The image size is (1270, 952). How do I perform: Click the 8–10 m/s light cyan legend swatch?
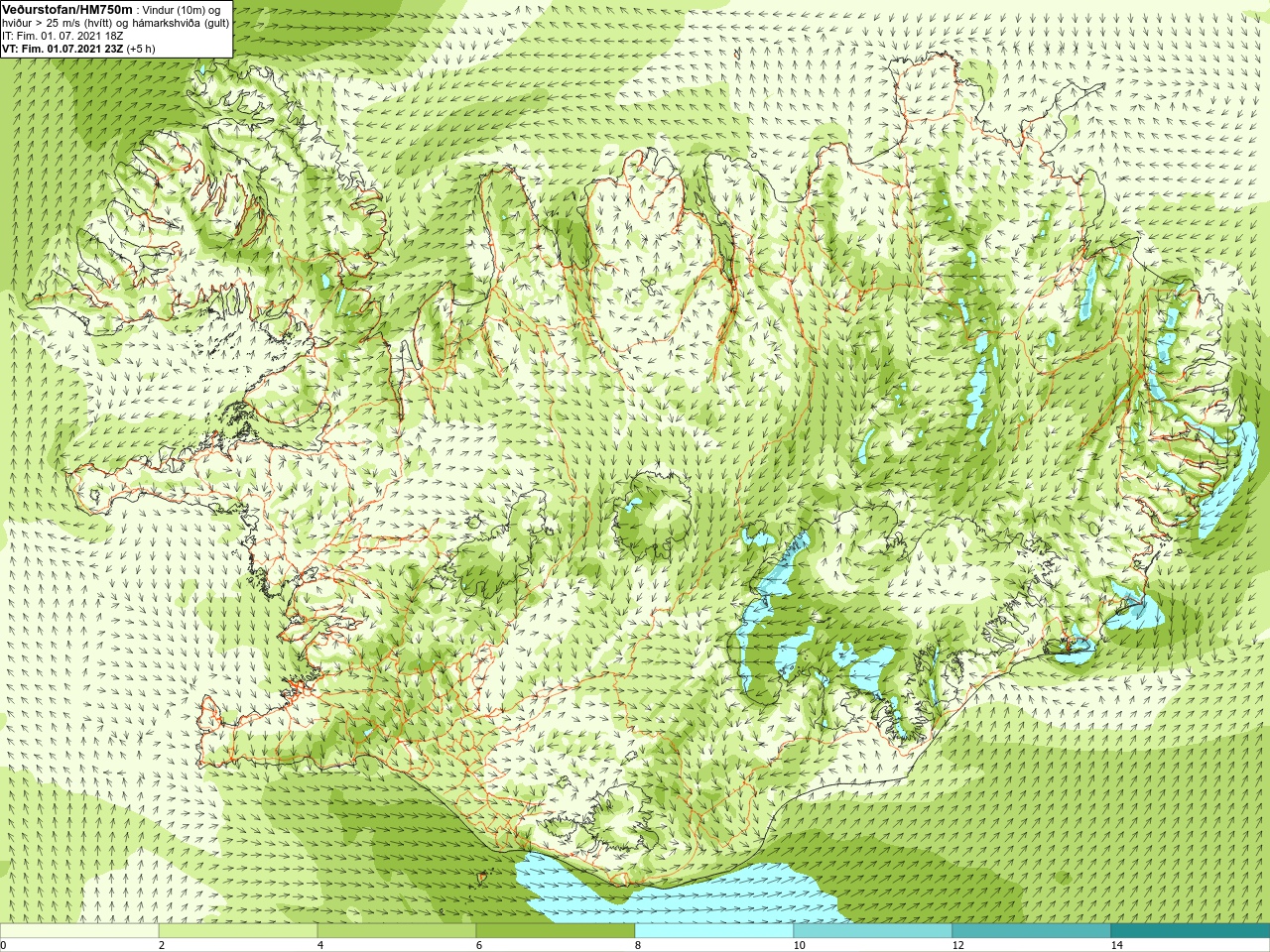pos(714,931)
